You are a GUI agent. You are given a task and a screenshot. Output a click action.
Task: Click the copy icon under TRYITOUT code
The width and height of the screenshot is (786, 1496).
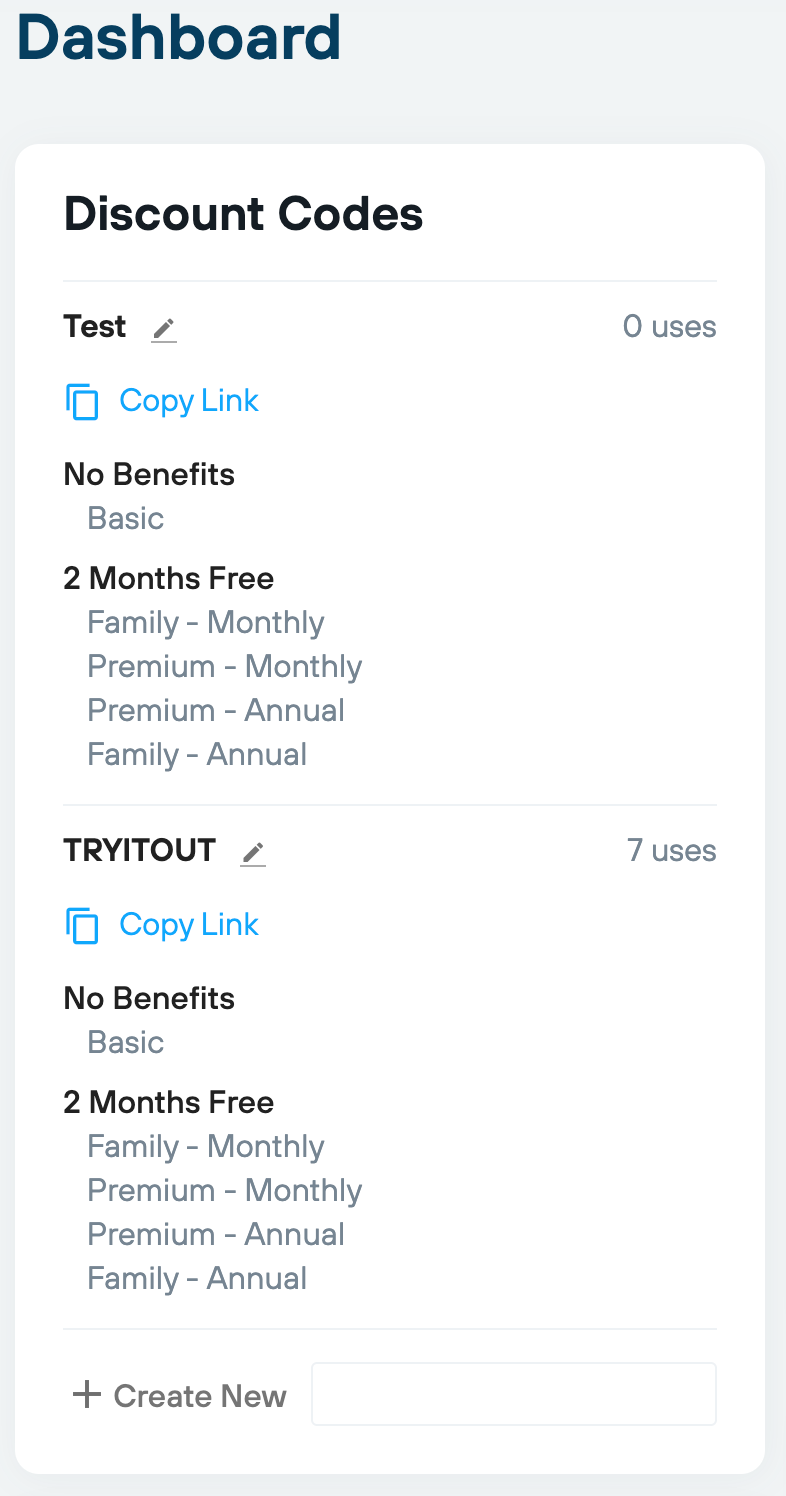tap(83, 925)
